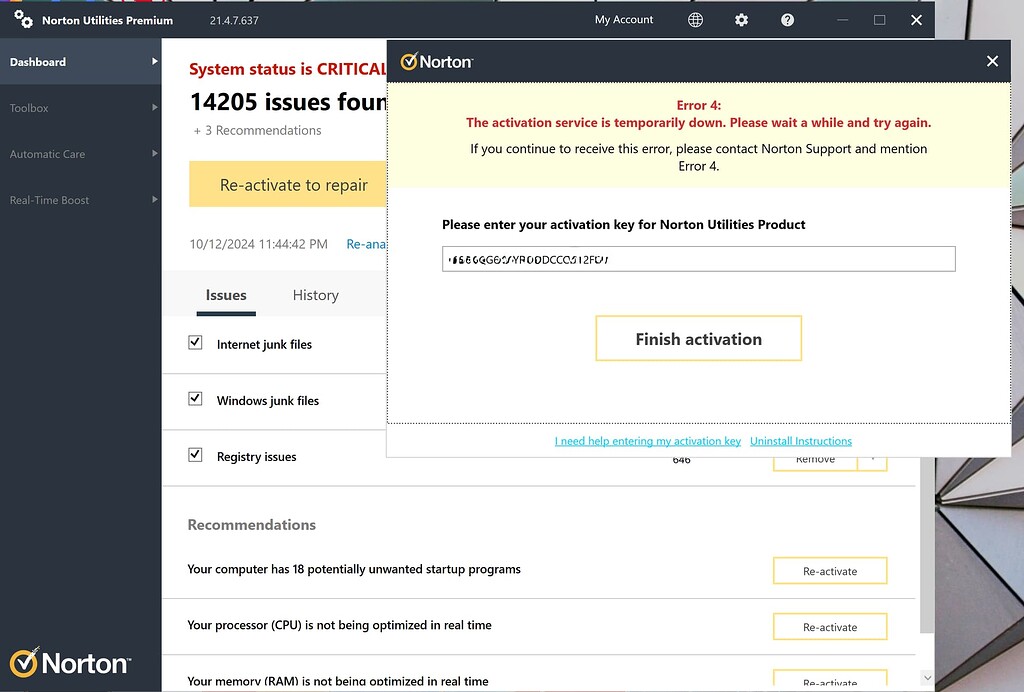Viewport: 1024px width, 692px height.
Task: Click the Finish activation button
Action: 698,338
